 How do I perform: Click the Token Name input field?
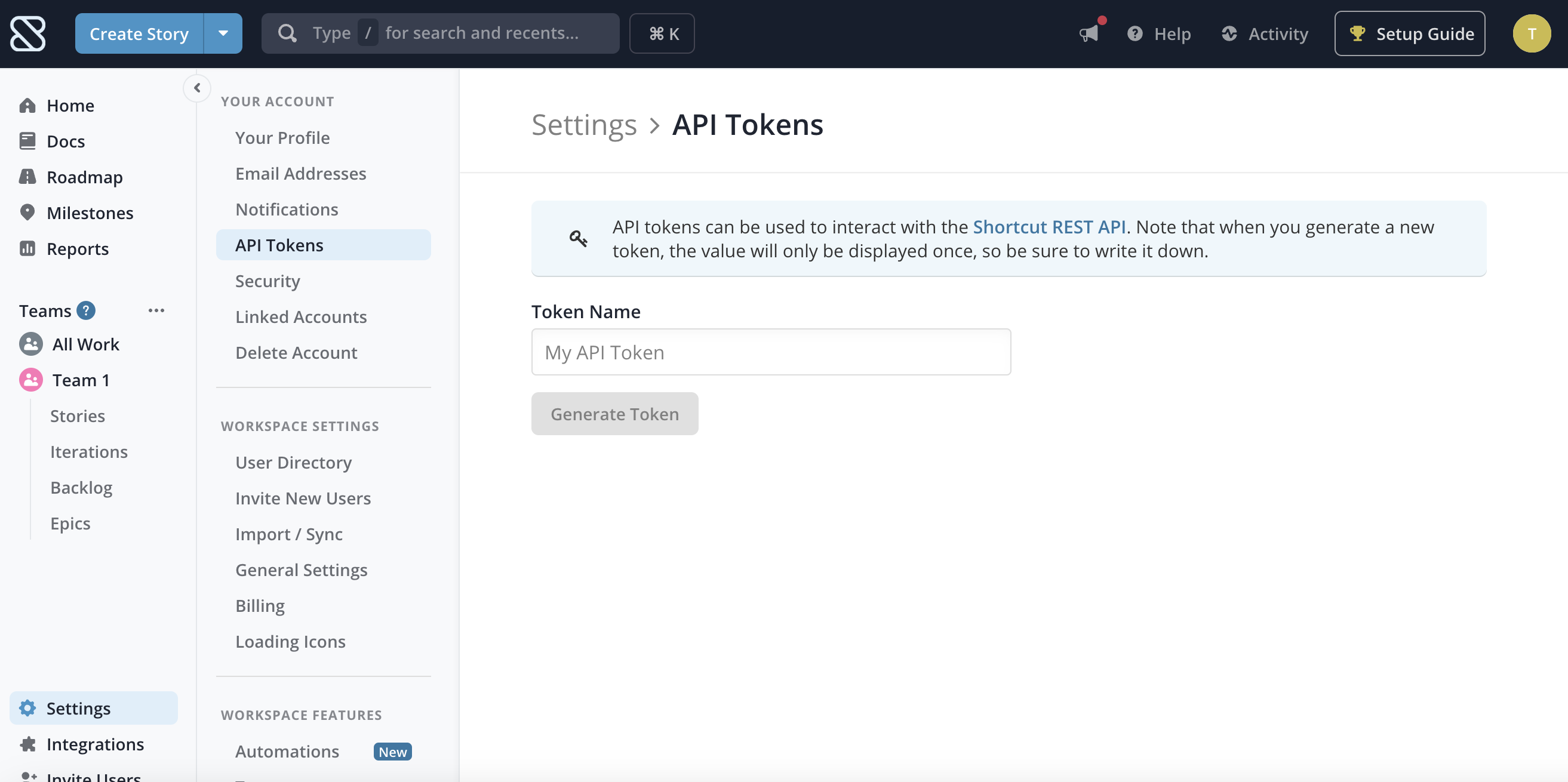tap(771, 352)
